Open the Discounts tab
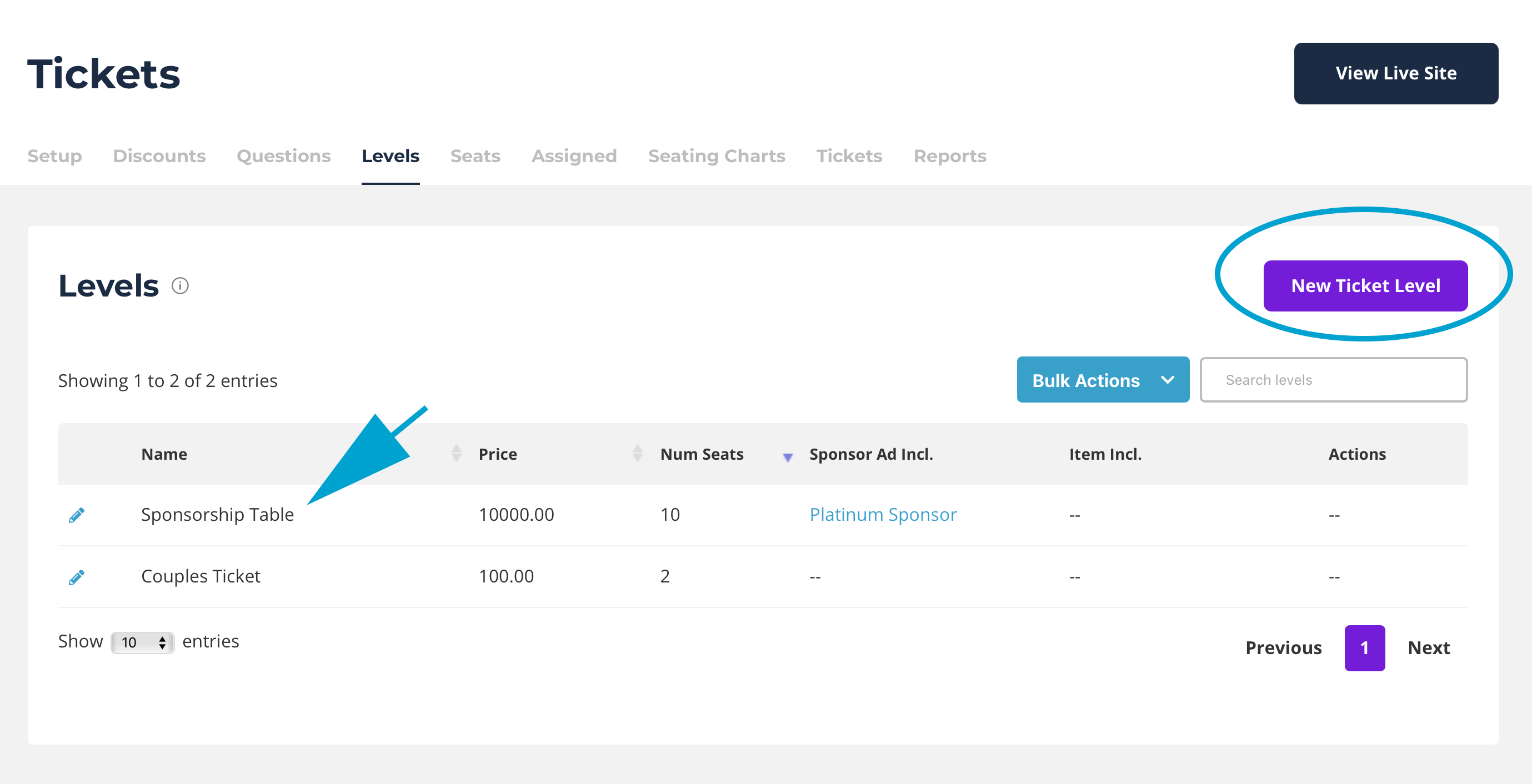 (x=159, y=155)
